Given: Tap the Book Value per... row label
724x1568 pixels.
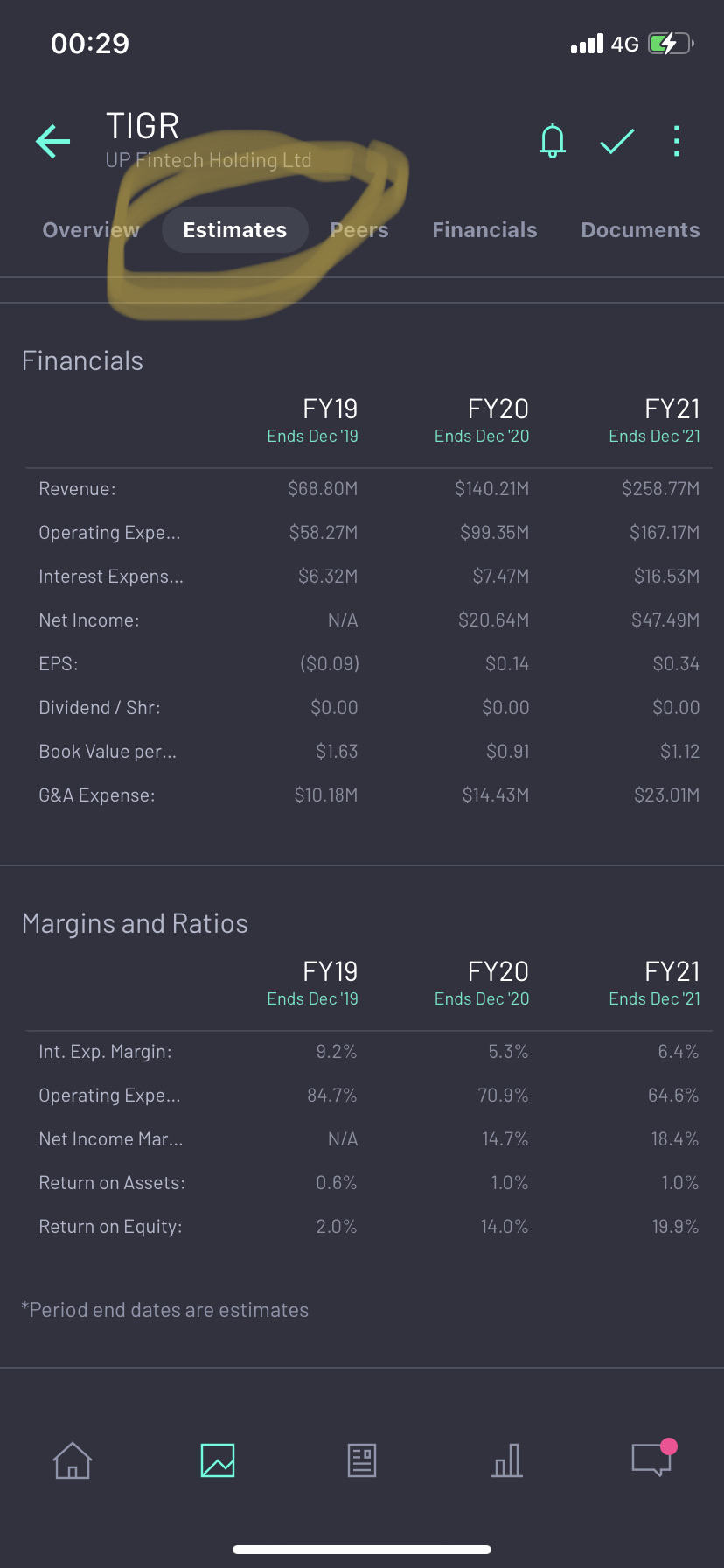Looking at the screenshot, I should (x=108, y=752).
